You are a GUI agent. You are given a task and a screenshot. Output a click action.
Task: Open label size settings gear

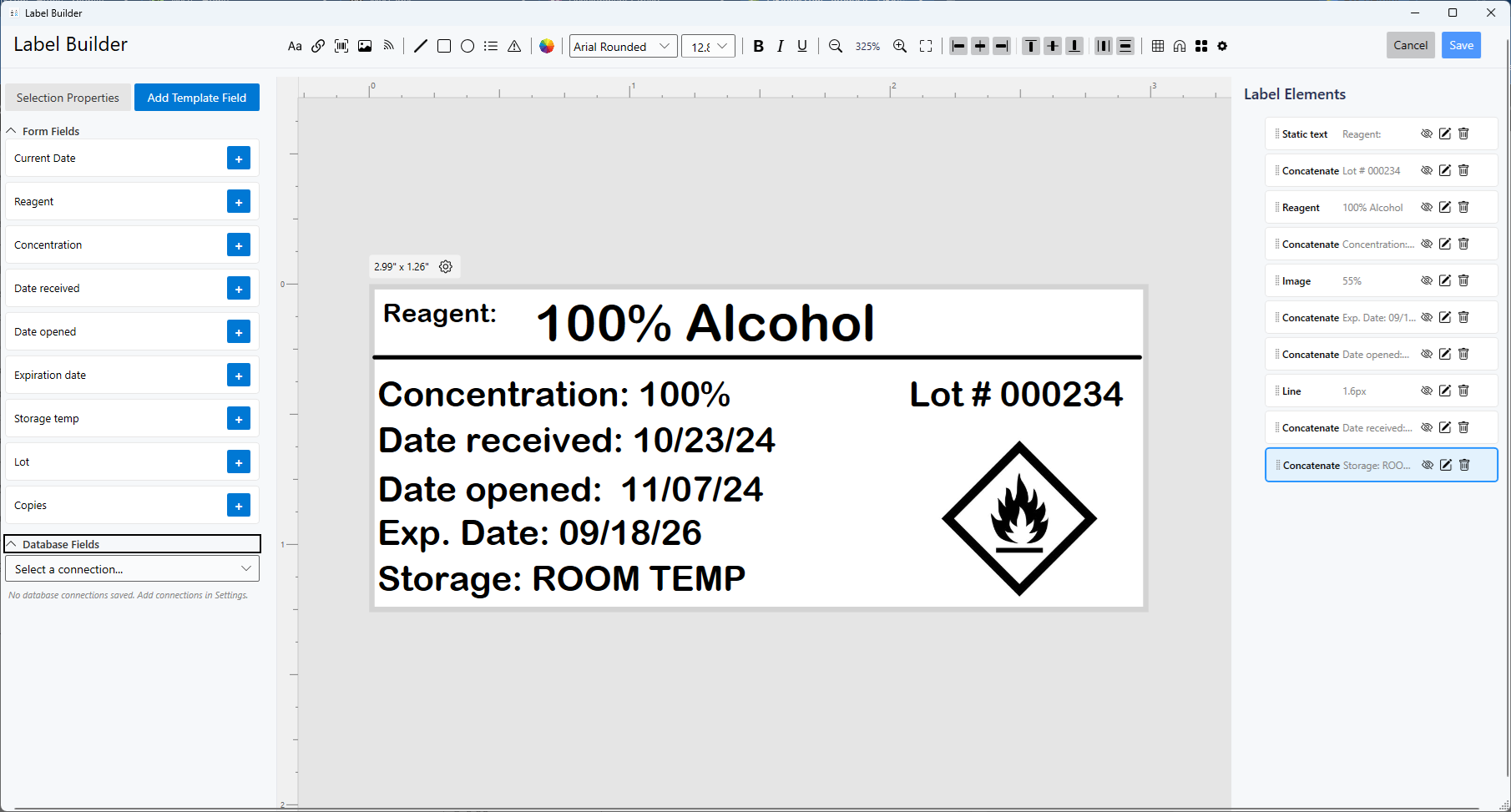tap(446, 267)
